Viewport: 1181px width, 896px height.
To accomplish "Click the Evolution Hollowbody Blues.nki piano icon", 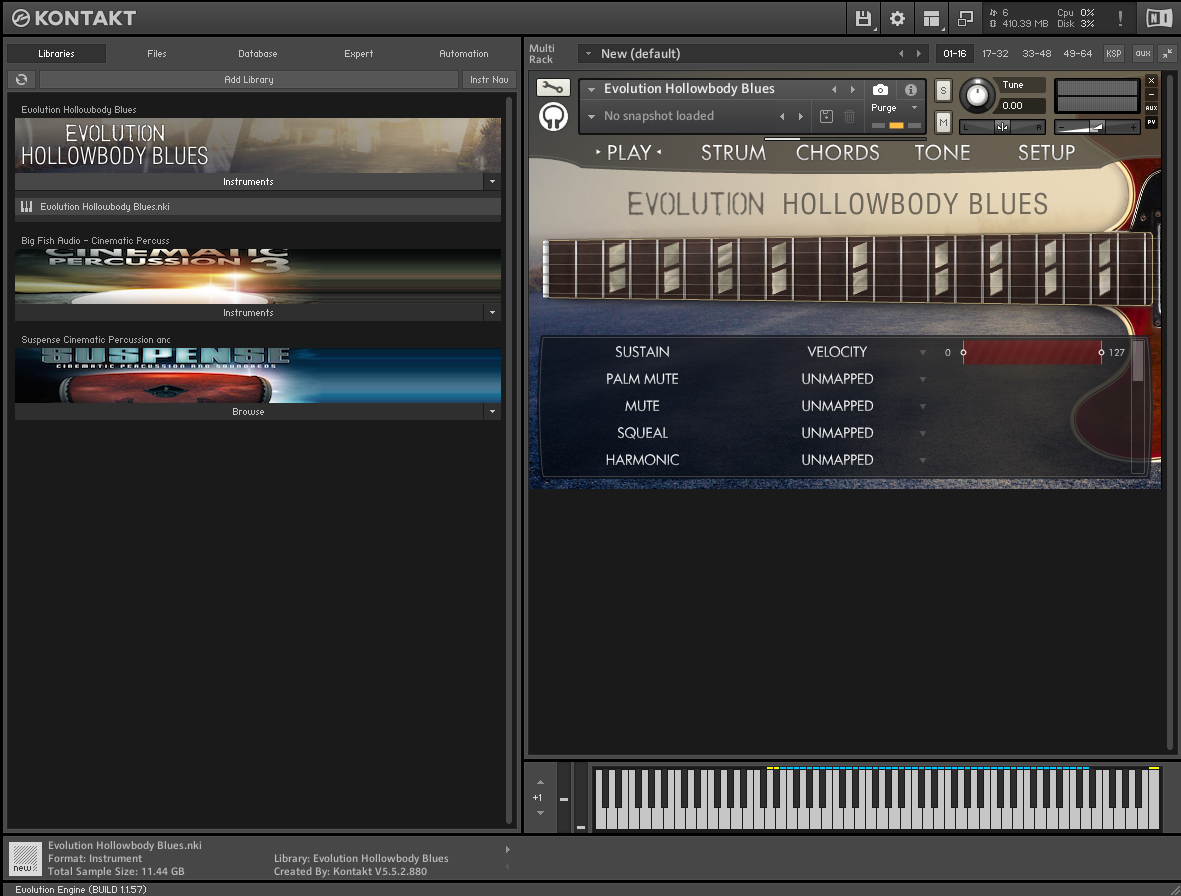I will (x=26, y=206).
